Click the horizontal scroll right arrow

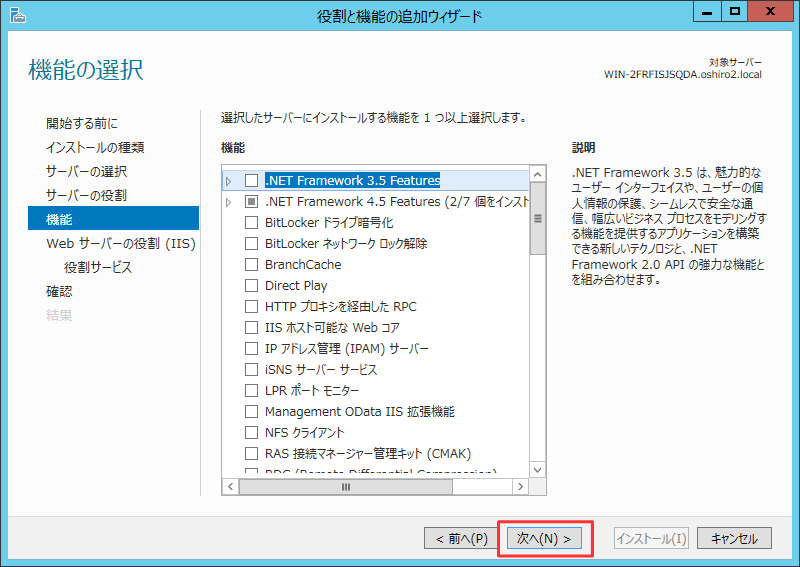(520, 486)
